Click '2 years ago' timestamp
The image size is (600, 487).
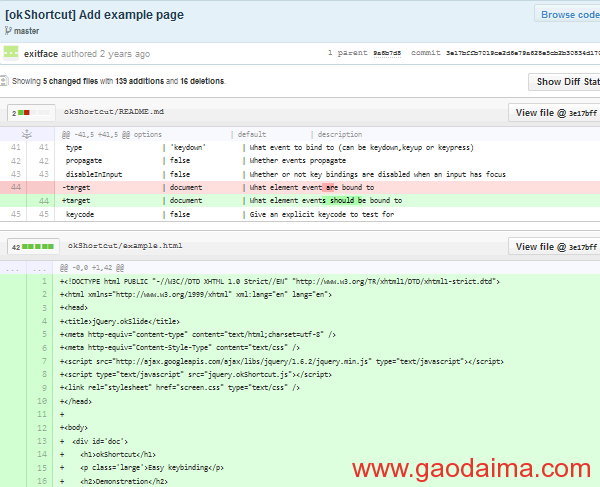(x=125, y=54)
